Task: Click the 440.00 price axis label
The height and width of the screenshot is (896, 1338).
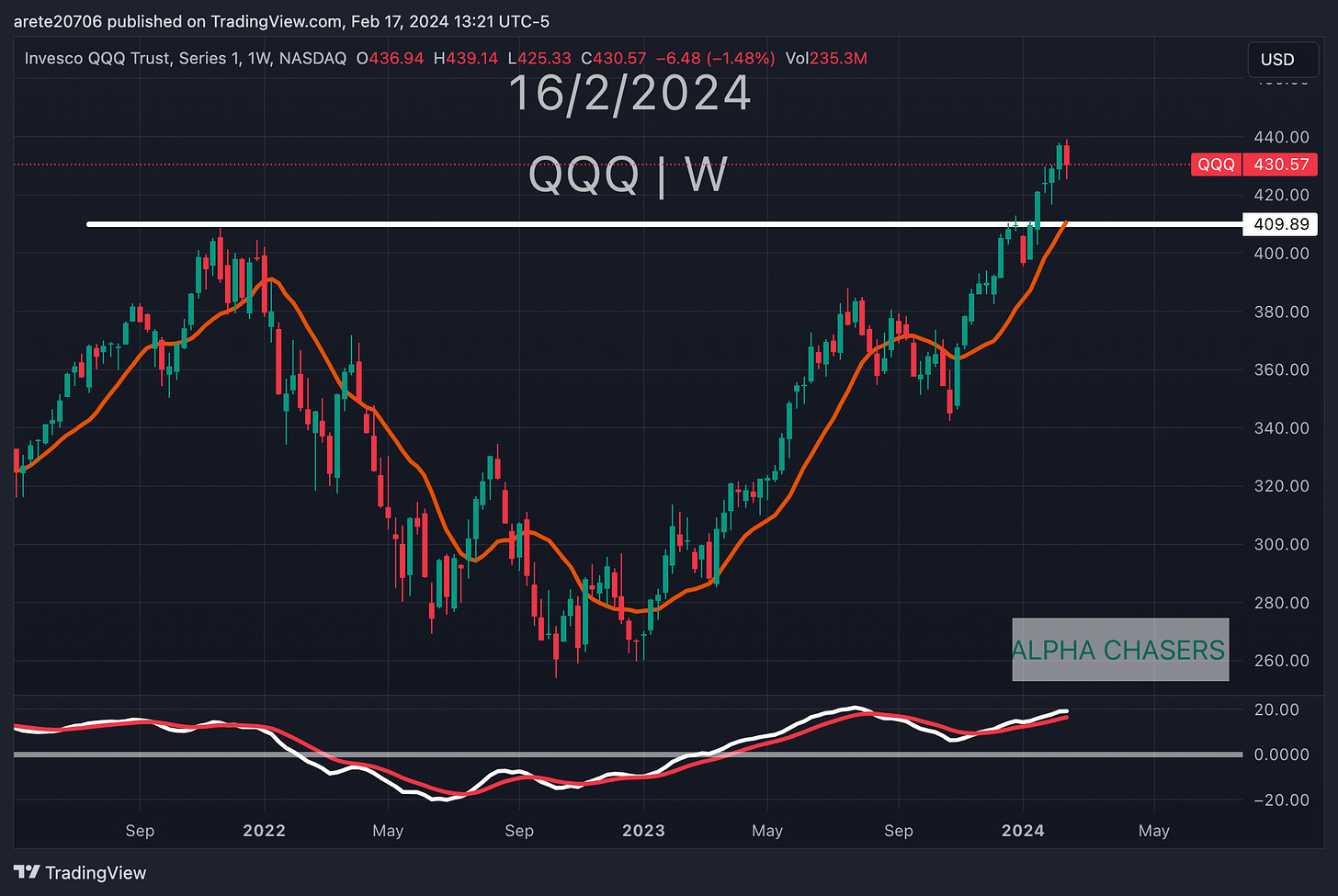Action: (x=1282, y=137)
